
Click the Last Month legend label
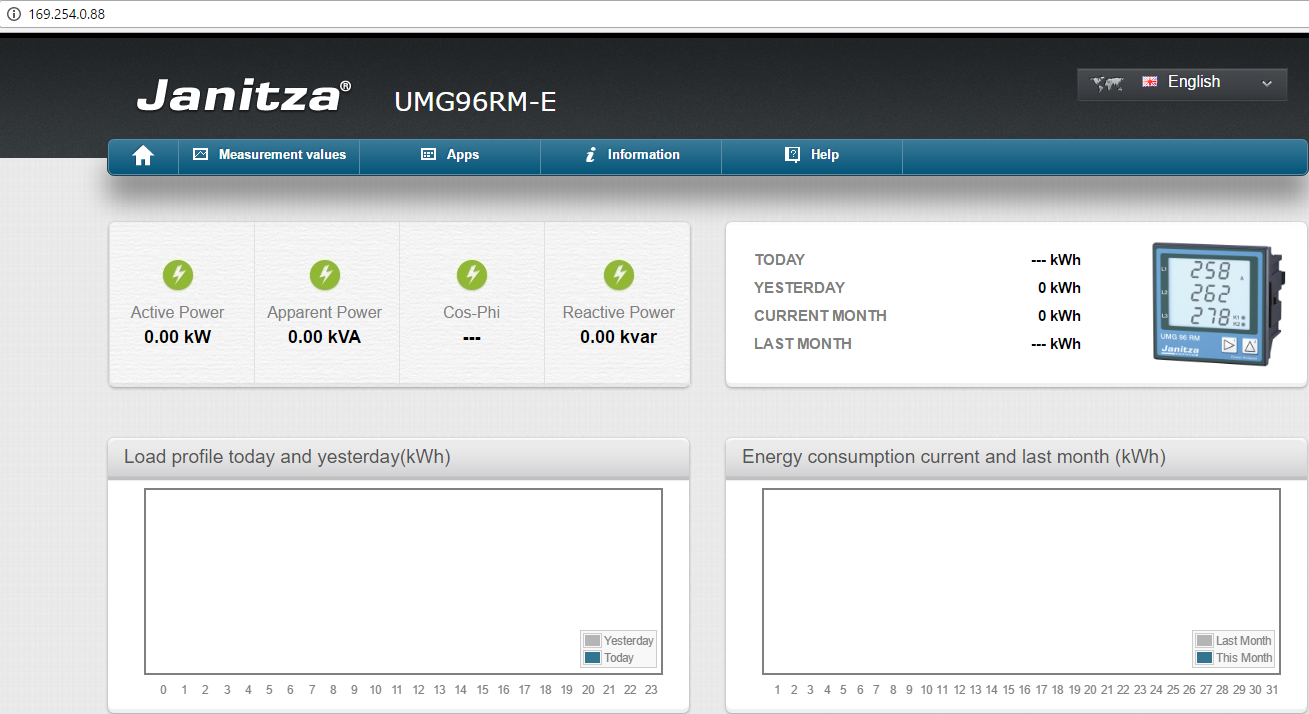coord(1244,641)
